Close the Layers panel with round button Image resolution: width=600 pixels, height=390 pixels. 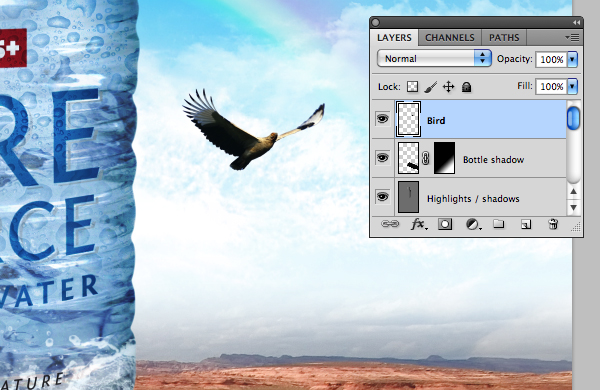click(x=376, y=23)
